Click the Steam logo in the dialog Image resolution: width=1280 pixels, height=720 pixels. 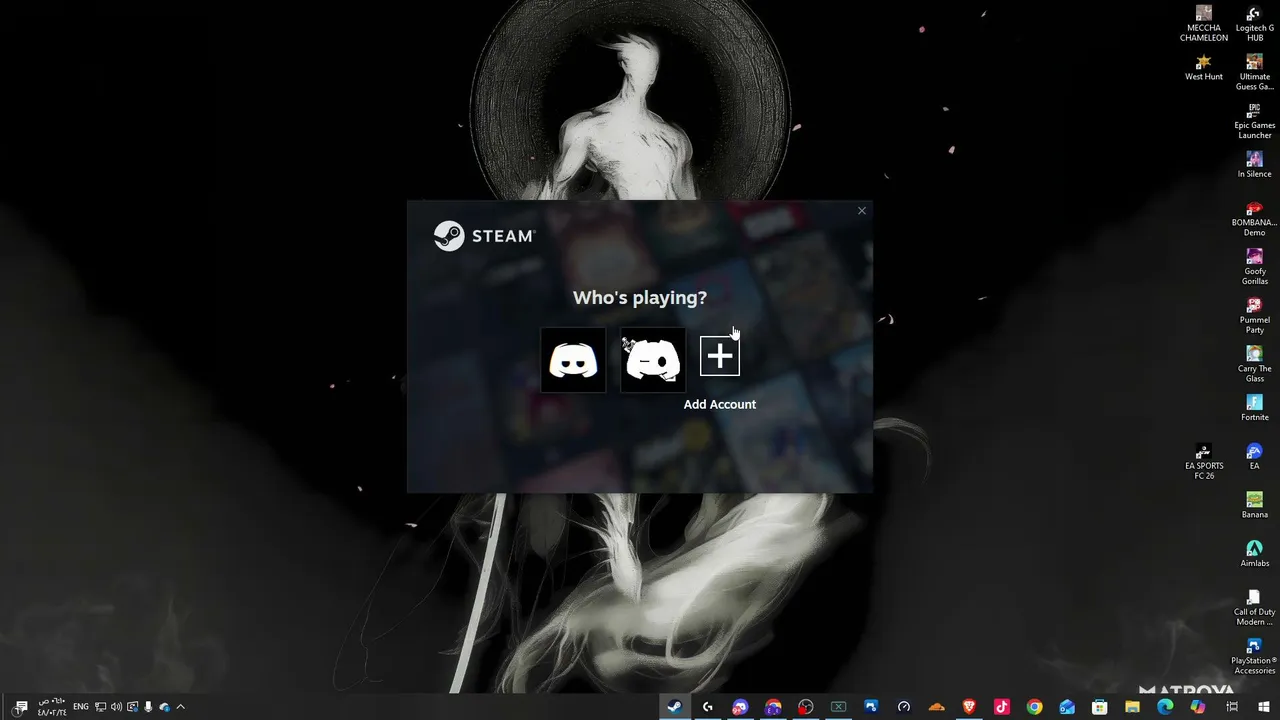click(485, 236)
